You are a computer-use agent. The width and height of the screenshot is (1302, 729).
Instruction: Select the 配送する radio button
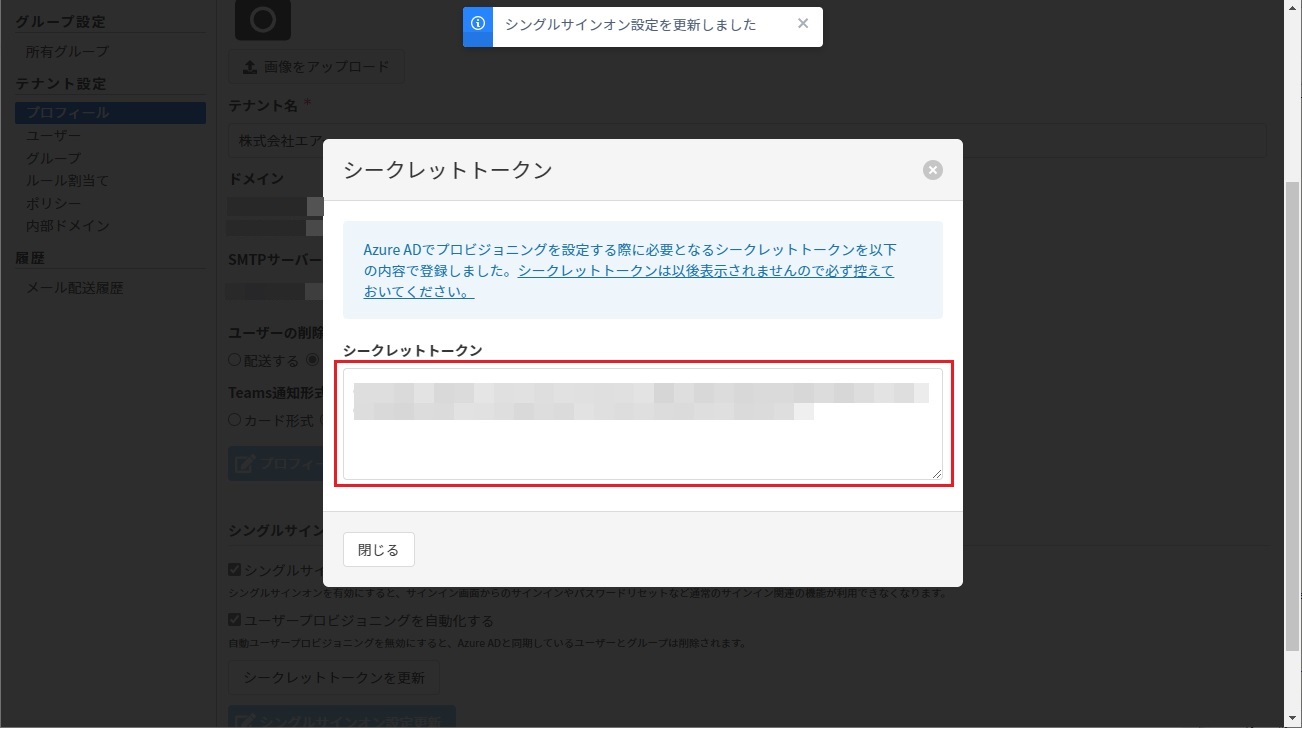point(235,360)
